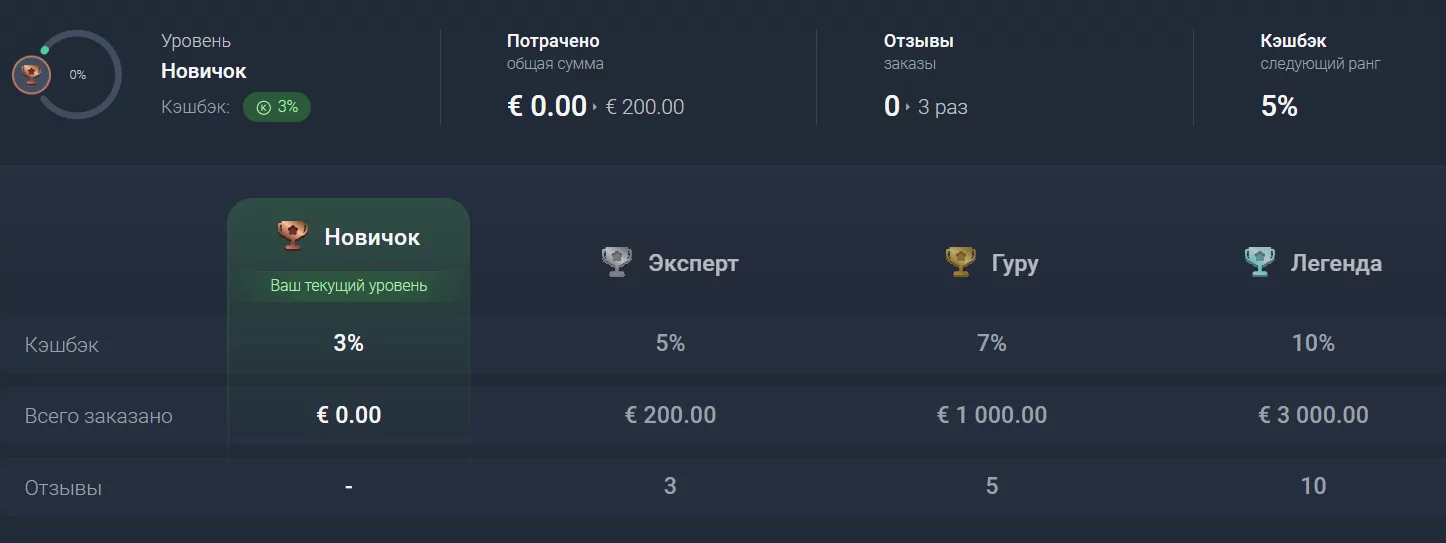Click the arrow between € 0.00 and € 200.00
This screenshot has width=1446, height=543.
[595, 107]
